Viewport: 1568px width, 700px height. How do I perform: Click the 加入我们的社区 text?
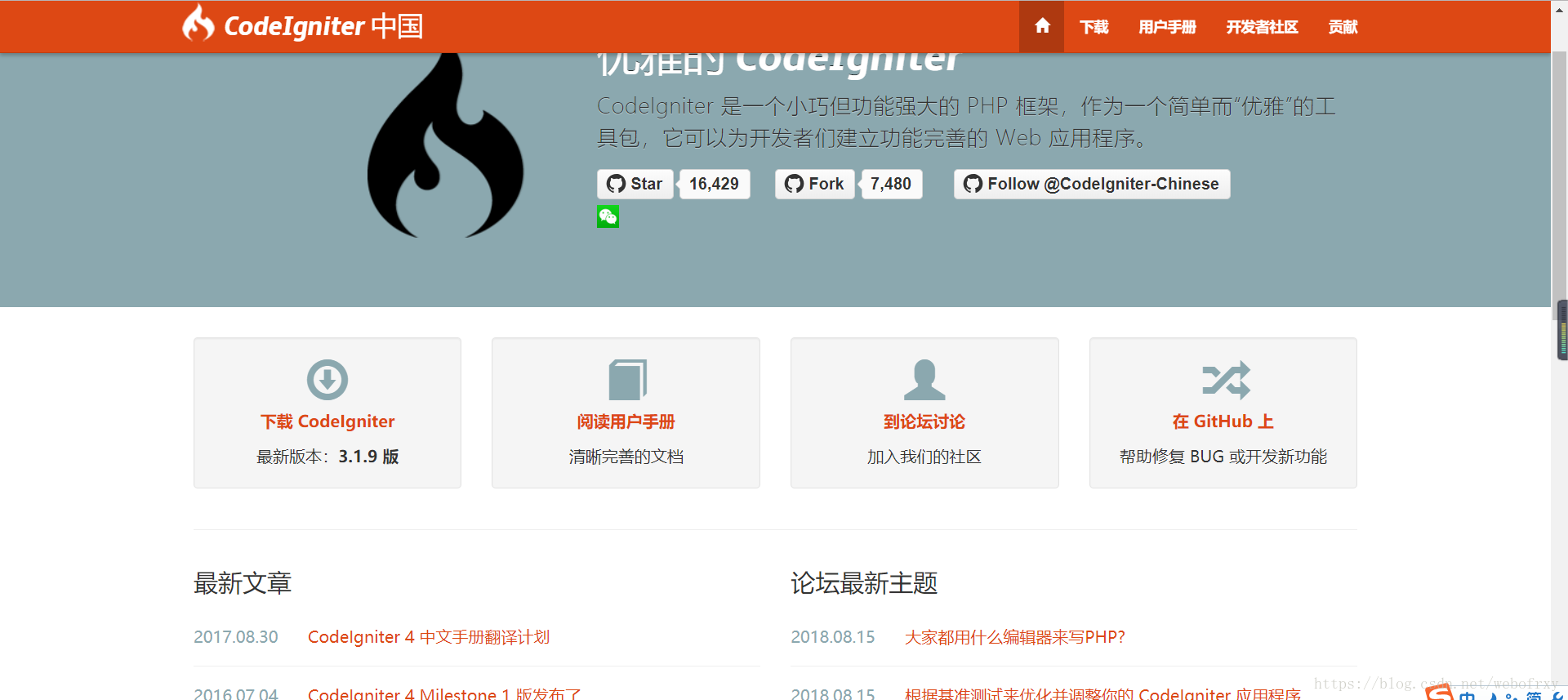(924, 457)
